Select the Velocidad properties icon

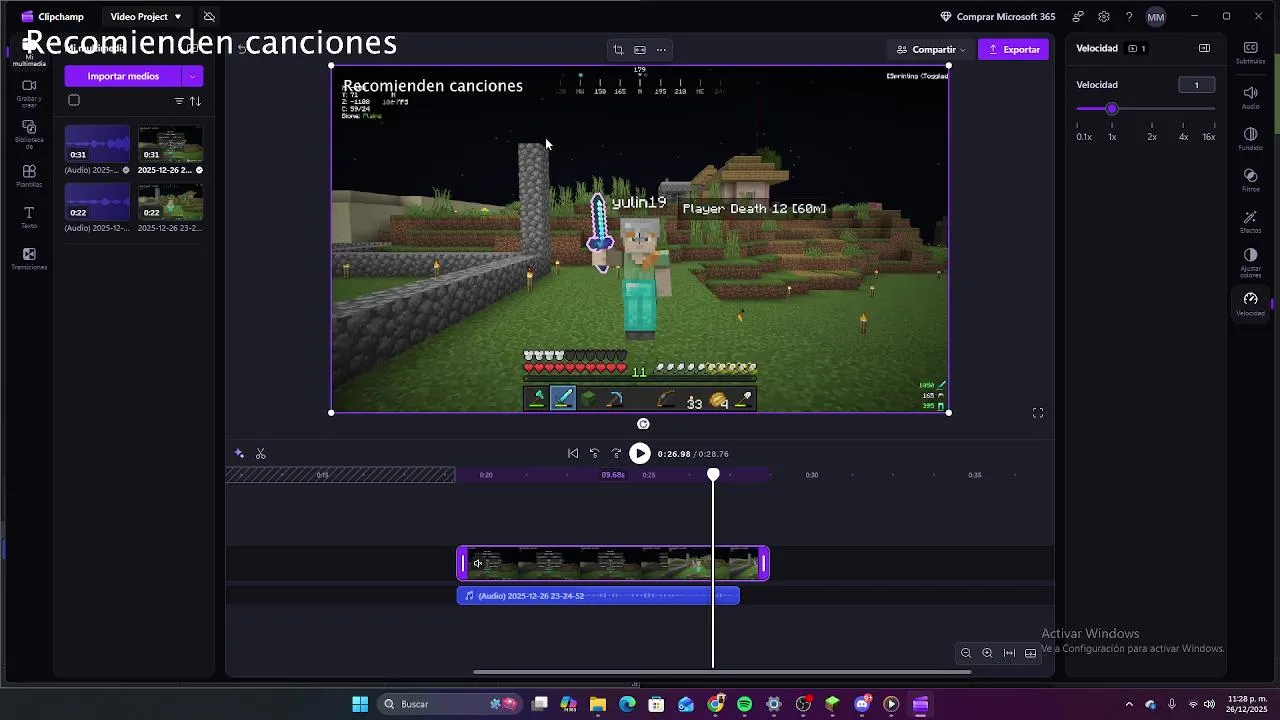[x=1250, y=304]
